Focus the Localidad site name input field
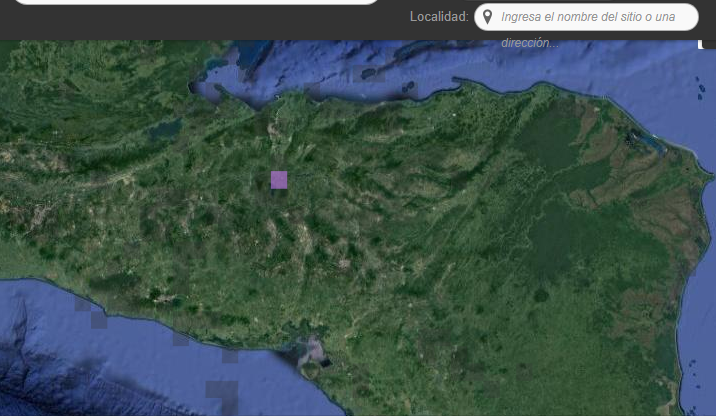The height and width of the screenshot is (420, 716). (x=586, y=17)
